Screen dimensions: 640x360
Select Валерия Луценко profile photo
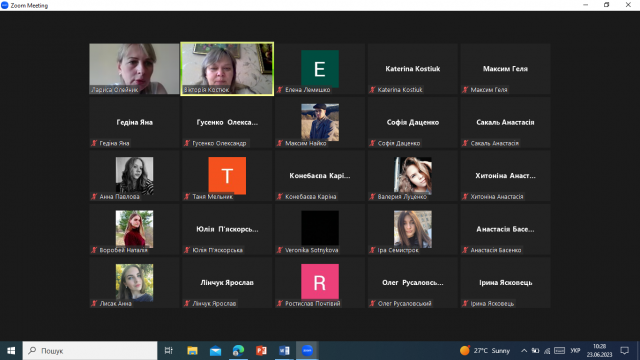(x=413, y=175)
